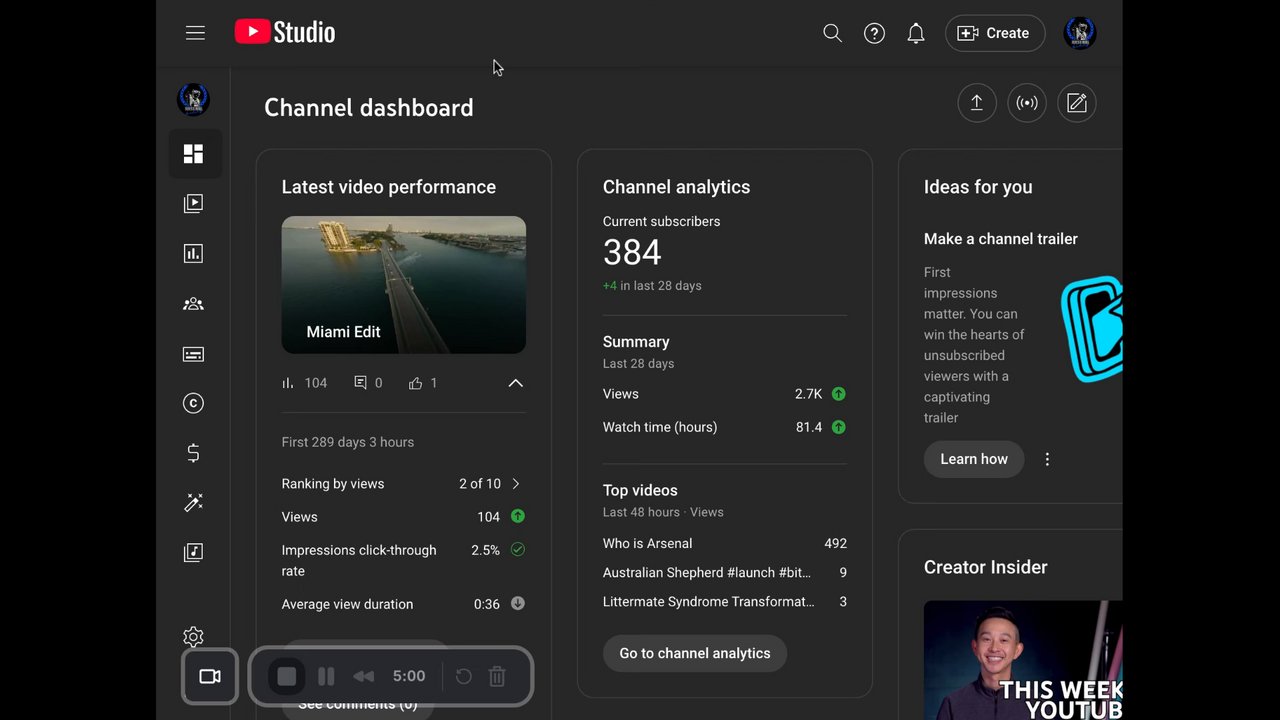Open the Miami Edit video thumbnail
1280x720 pixels.
click(x=403, y=284)
